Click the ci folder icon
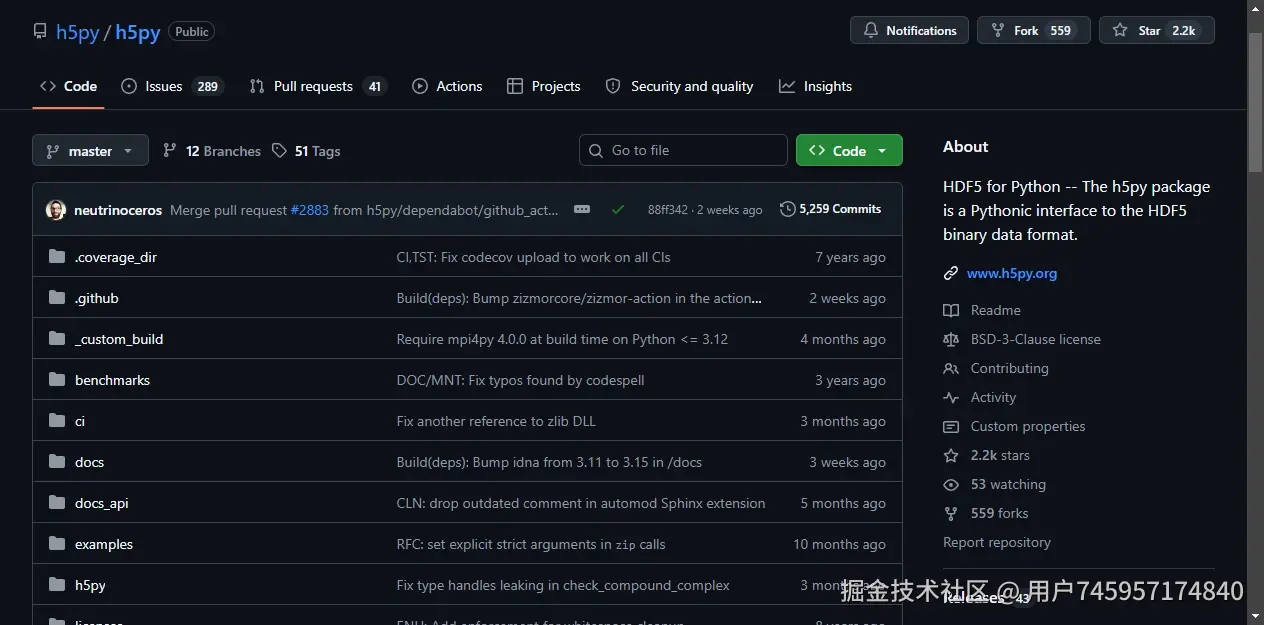 pyautogui.click(x=57, y=421)
